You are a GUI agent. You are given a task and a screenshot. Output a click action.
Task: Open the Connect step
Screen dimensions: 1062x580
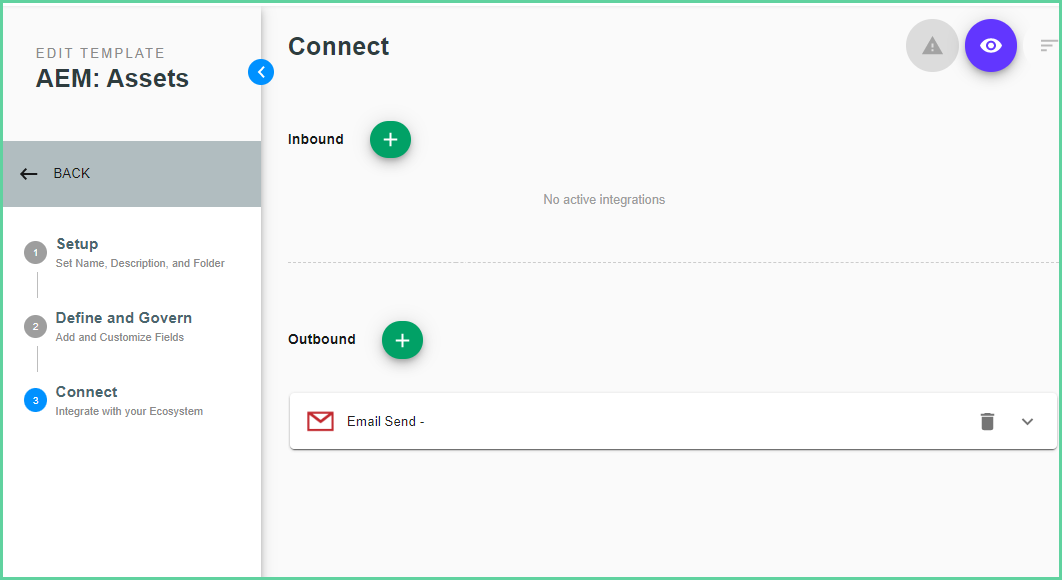tap(87, 392)
